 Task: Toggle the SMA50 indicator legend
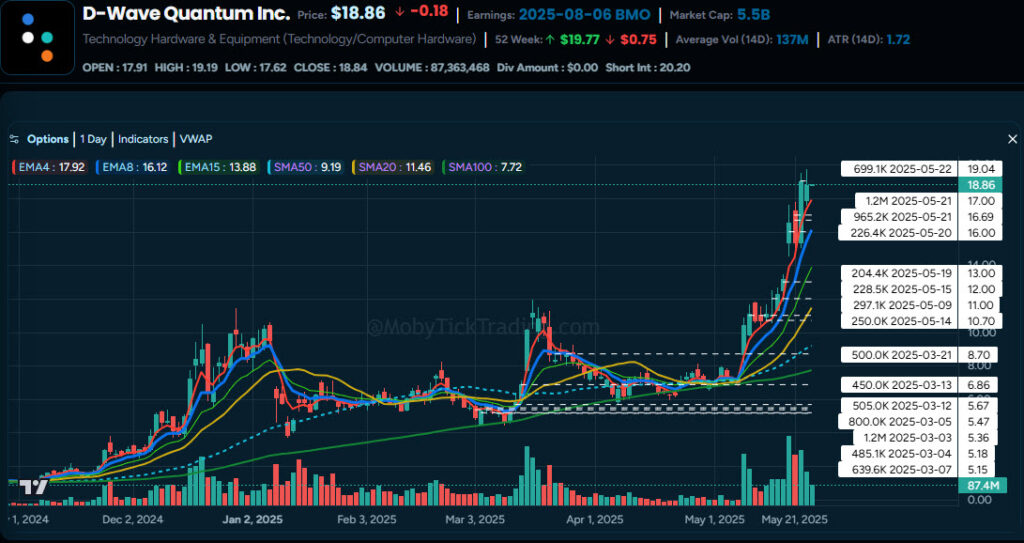(x=306, y=167)
